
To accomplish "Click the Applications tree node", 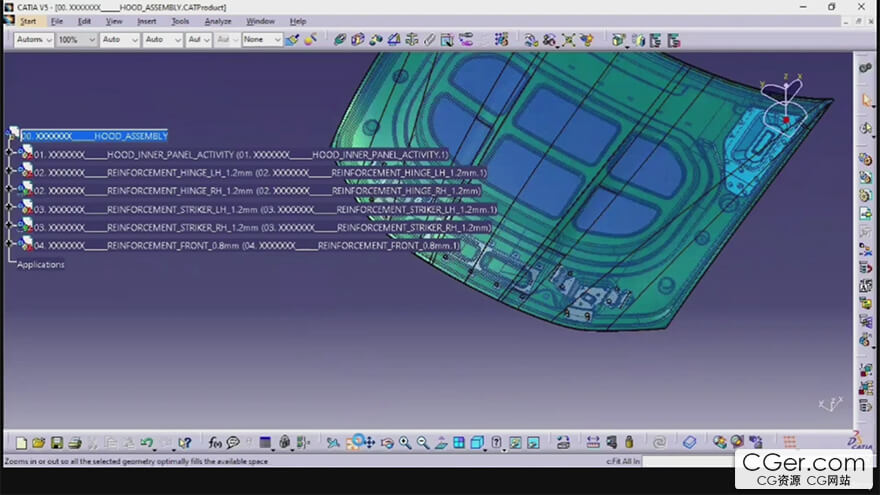I will (x=41, y=264).
